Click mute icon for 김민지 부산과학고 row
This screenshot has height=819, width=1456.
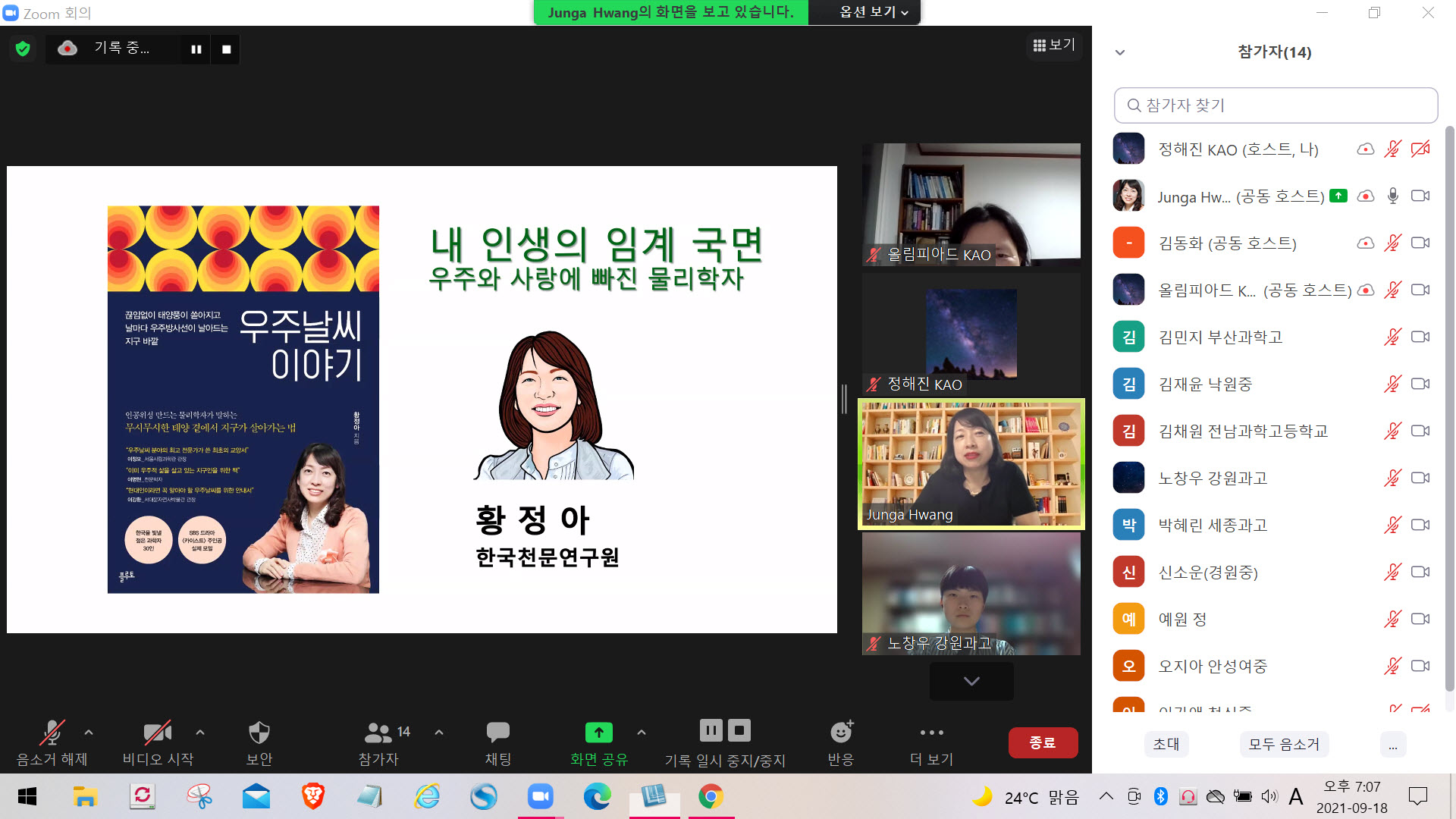(1393, 337)
